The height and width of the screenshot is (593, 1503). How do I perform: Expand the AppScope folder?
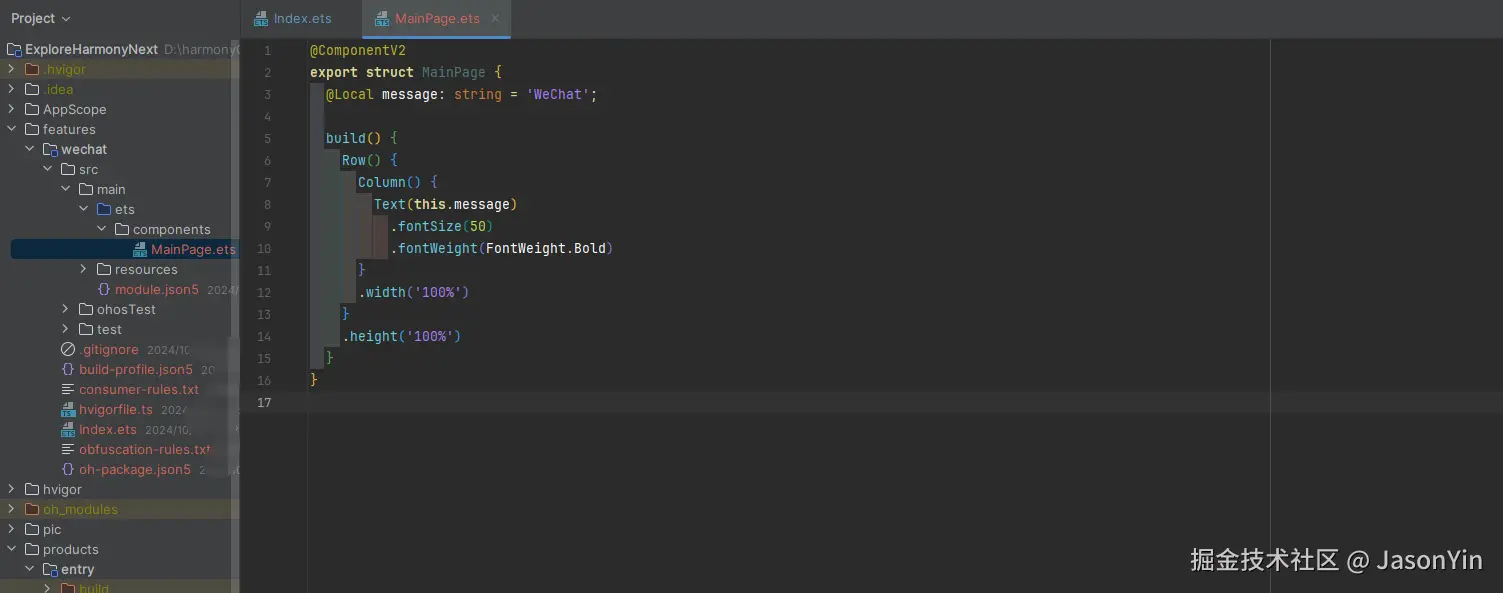coord(11,109)
